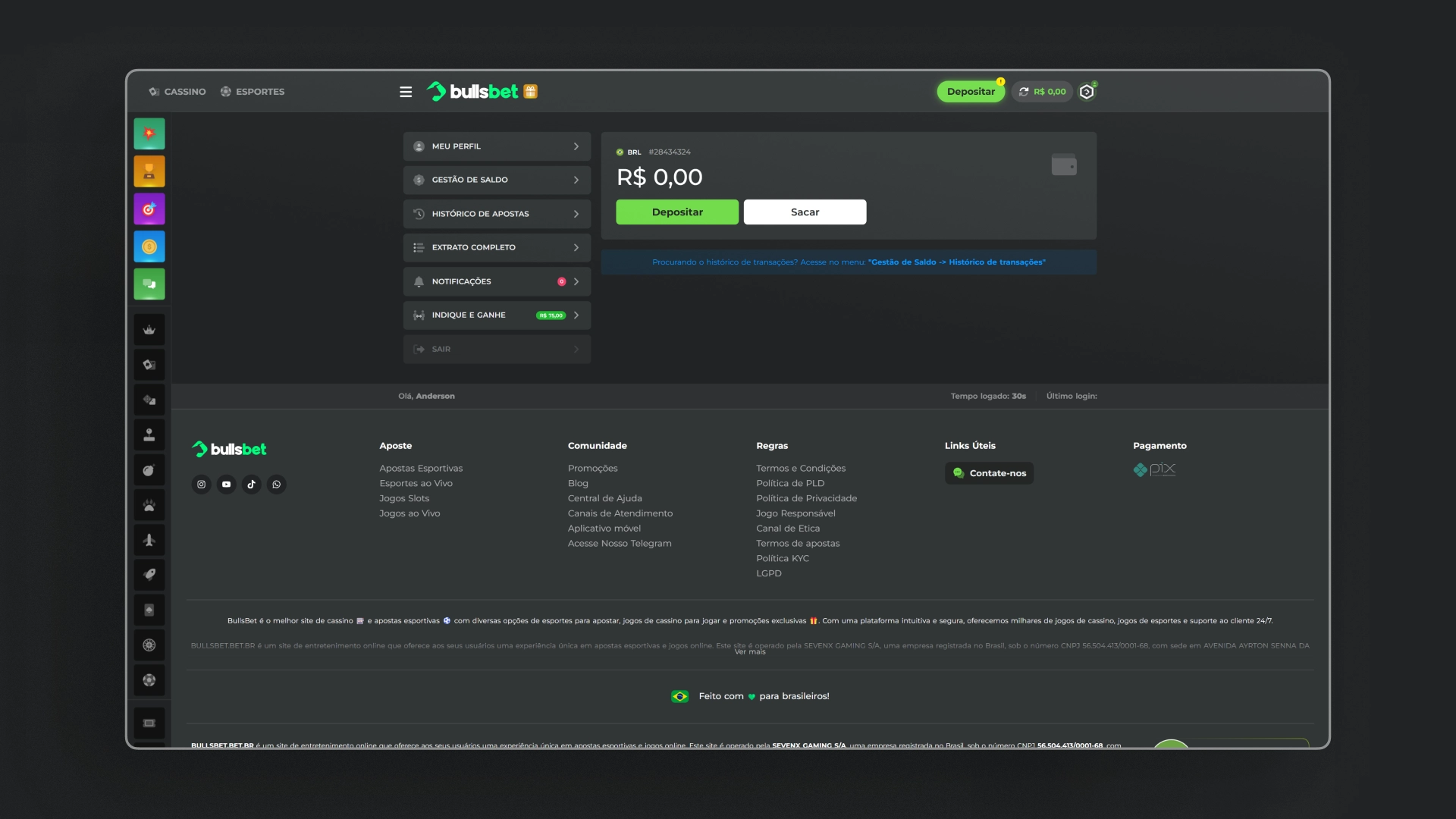The image size is (1456, 819).
Task: Open the Histórico de Apostas menu label
Action: point(481,214)
